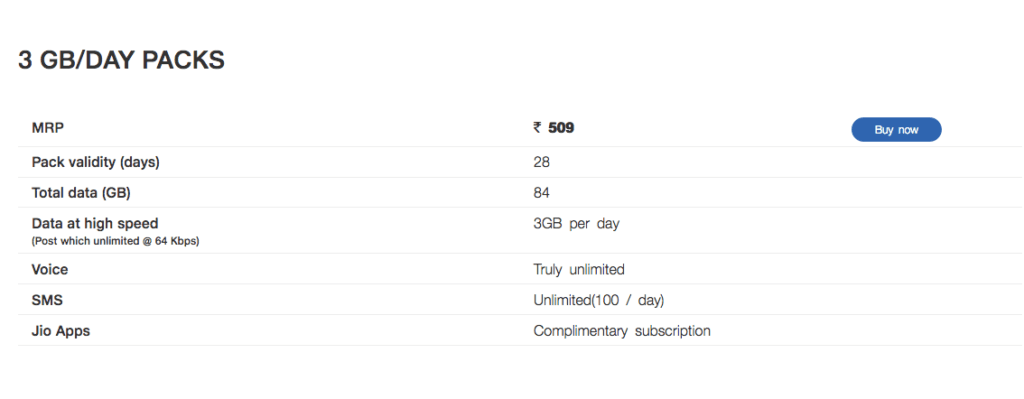Click the rupee symbol beside 509
The width and height of the screenshot is (1024, 399).
(x=537, y=128)
